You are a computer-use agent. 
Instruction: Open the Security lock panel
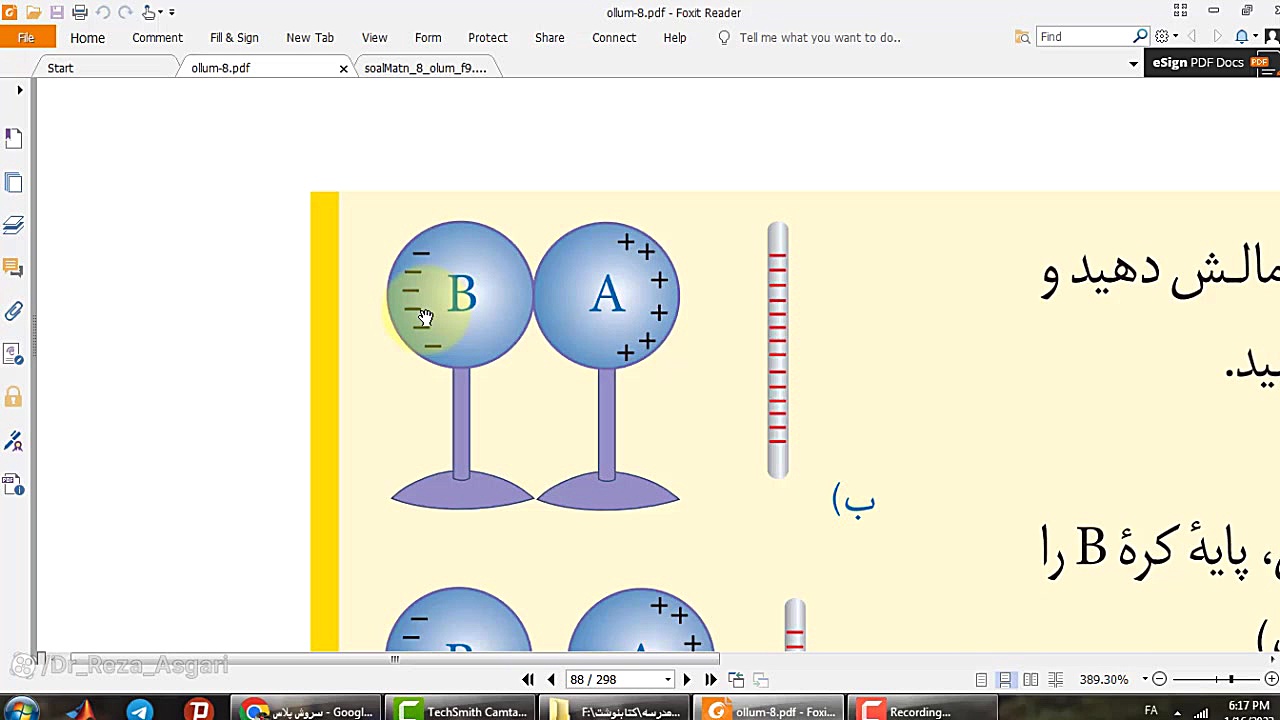14,397
